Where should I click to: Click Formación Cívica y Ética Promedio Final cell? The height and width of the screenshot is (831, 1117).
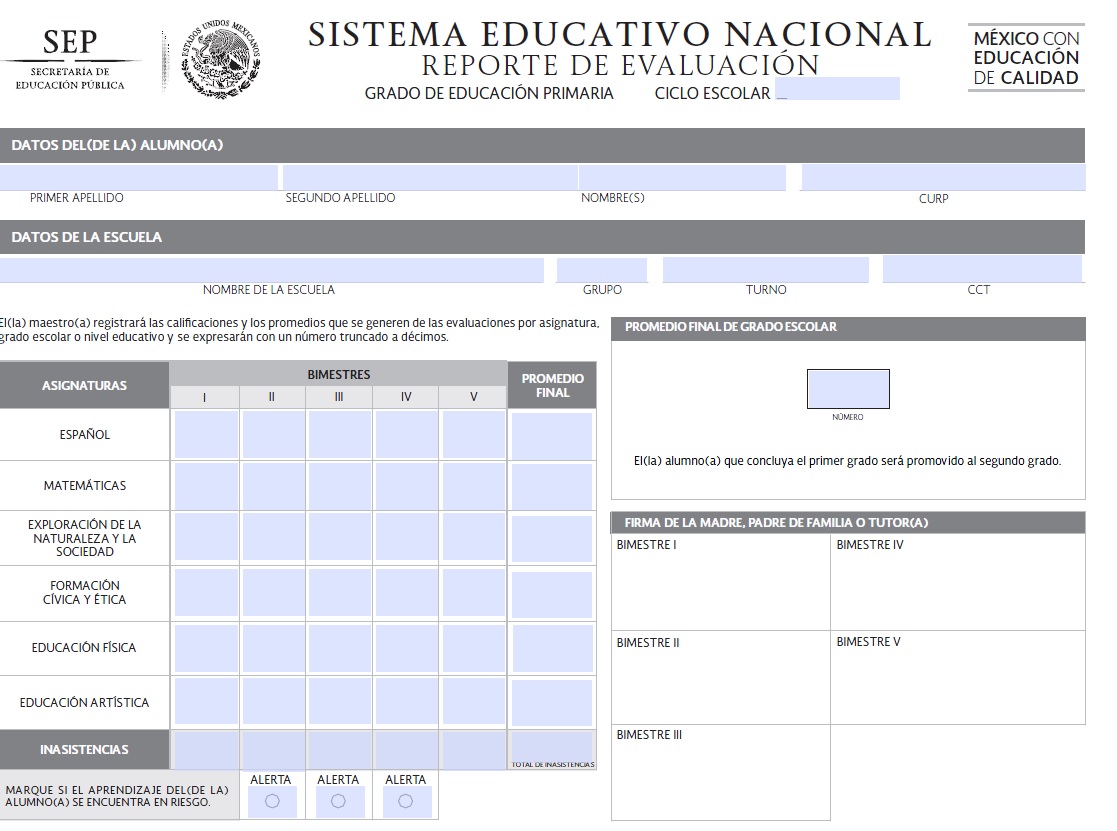click(x=552, y=595)
